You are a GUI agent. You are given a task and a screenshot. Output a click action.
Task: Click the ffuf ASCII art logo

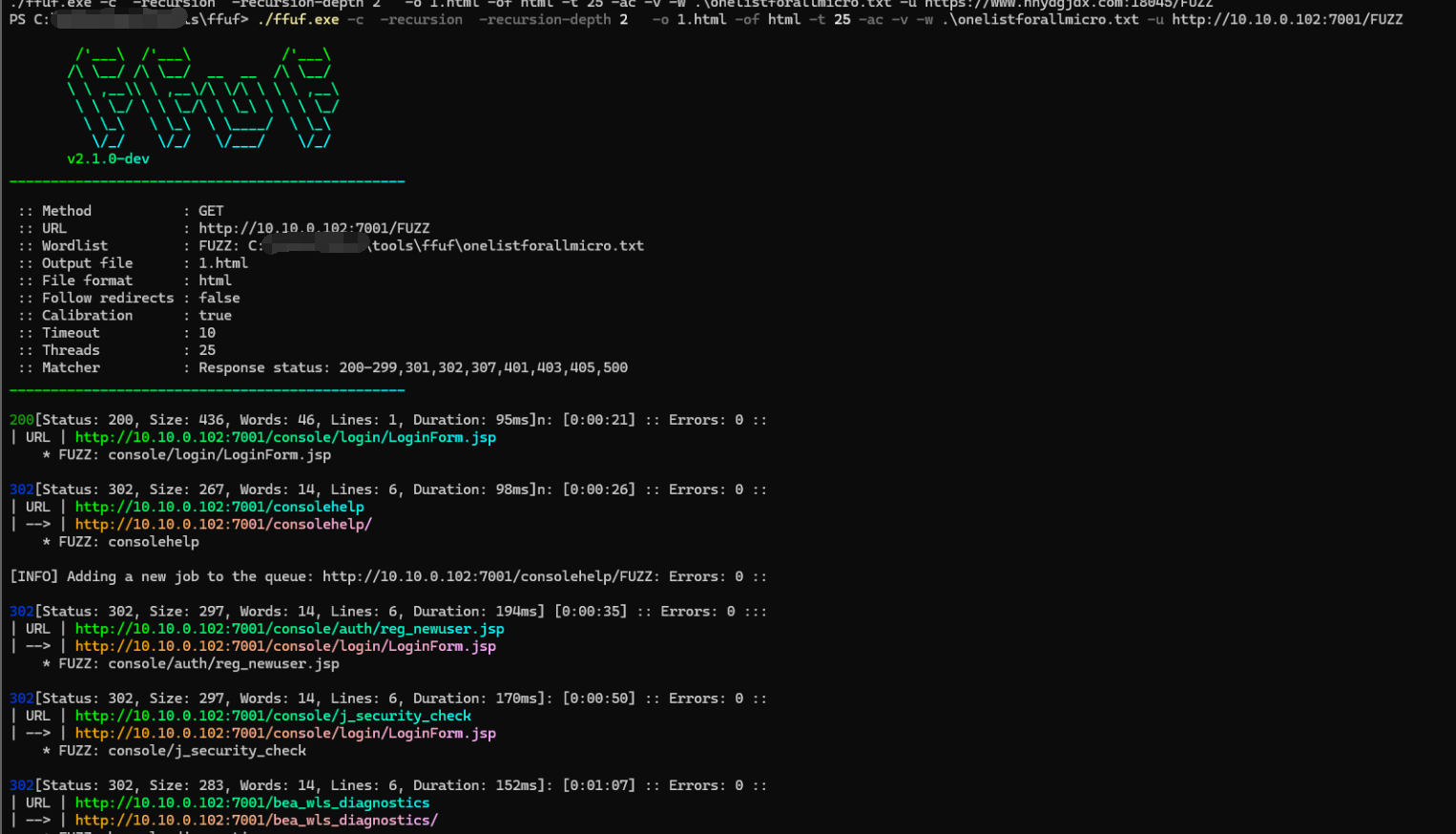(202, 98)
